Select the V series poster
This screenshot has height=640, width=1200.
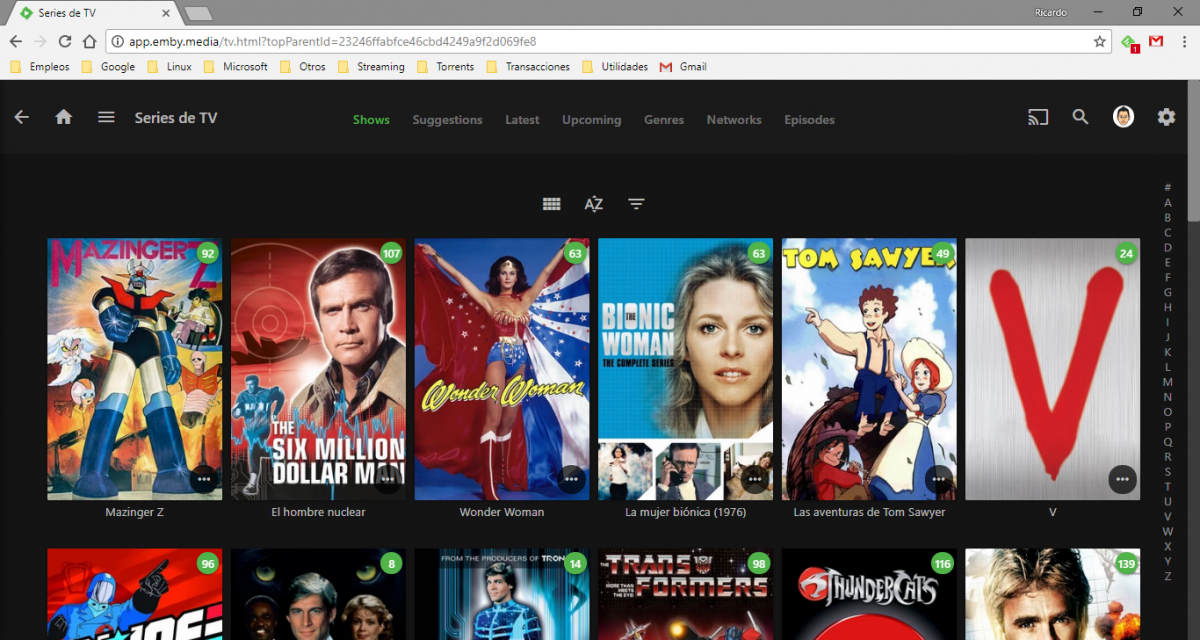[x=1052, y=369]
